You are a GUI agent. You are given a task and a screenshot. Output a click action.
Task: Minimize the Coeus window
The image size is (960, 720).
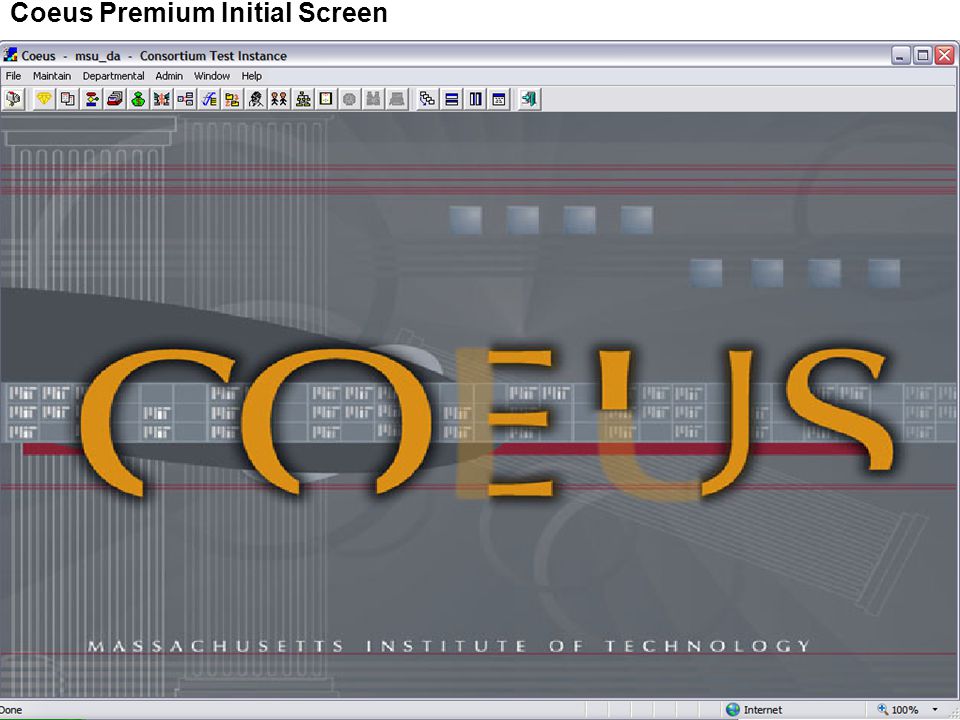pyautogui.click(x=900, y=56)
